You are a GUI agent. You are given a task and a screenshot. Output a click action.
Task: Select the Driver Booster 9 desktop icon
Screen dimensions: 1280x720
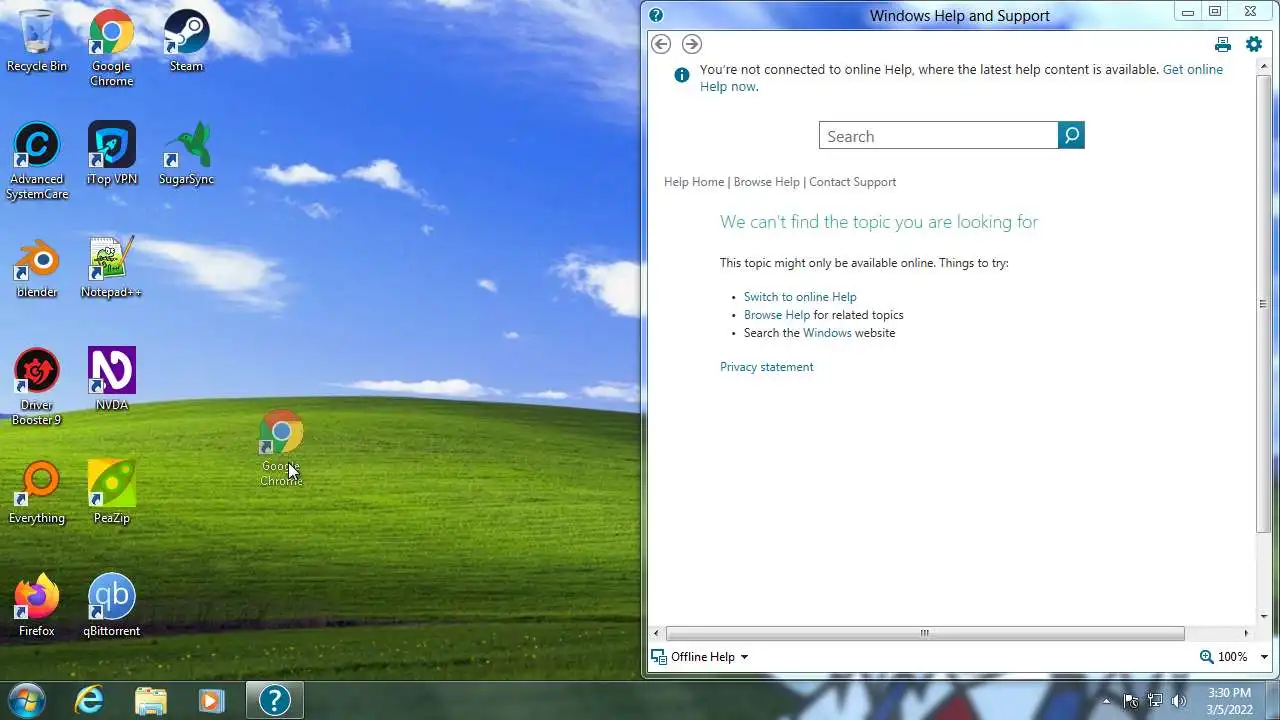(37, 387)
